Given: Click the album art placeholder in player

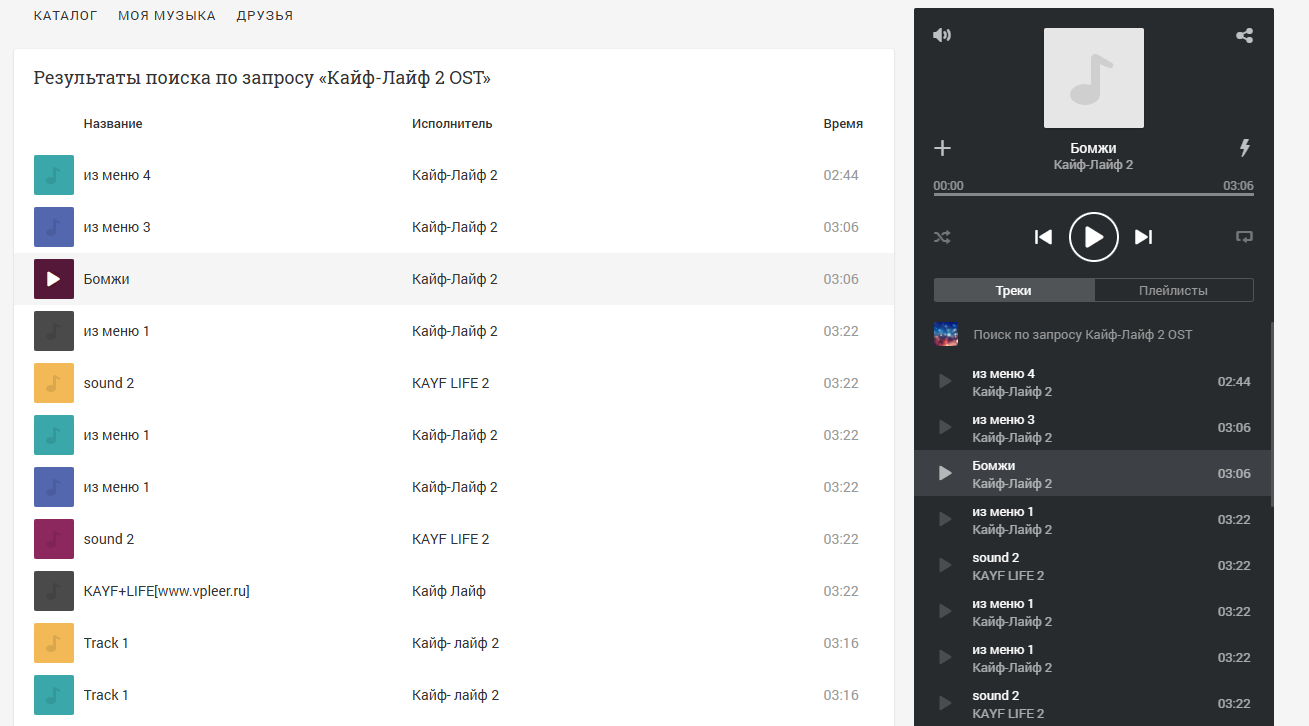Looking at the screenshot, I should pyautogui.click(x=1094, y=78).
